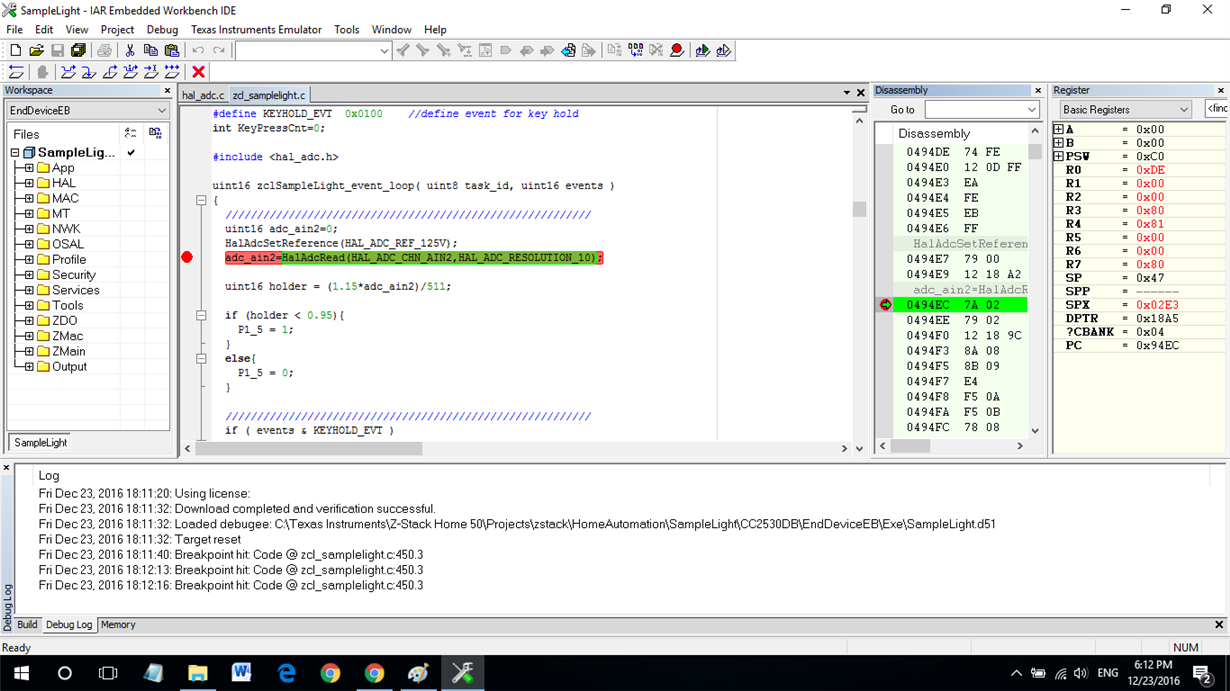Collapse the if holder code block fold
This screenshot has height=691, width=1230.
(201, 315)
